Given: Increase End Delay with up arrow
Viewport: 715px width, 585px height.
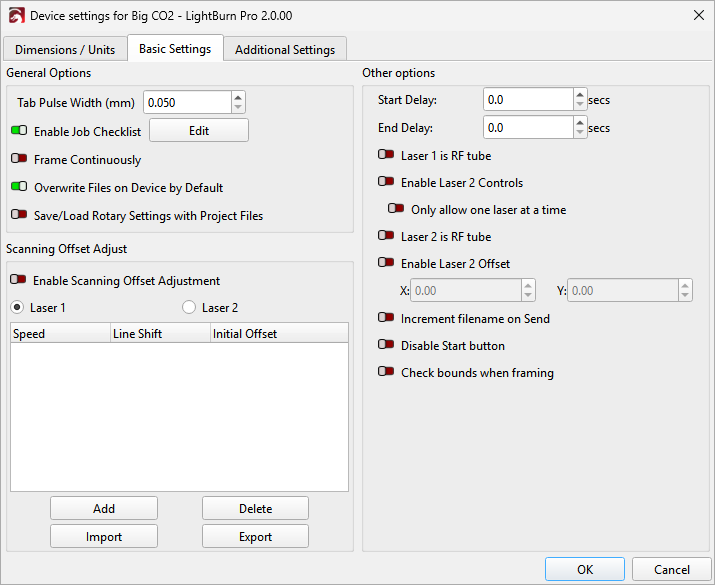Looking at the screenshot, I should pyautogui.click(x=580, y=123).
